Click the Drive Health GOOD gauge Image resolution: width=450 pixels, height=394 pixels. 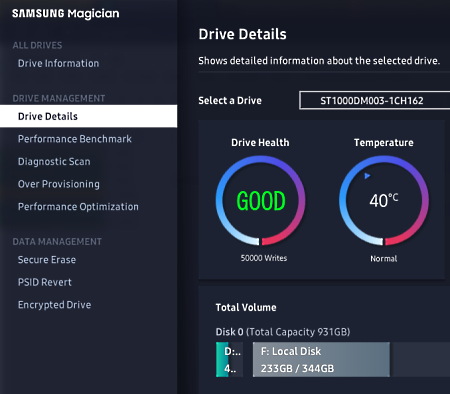tap(260, 201)
